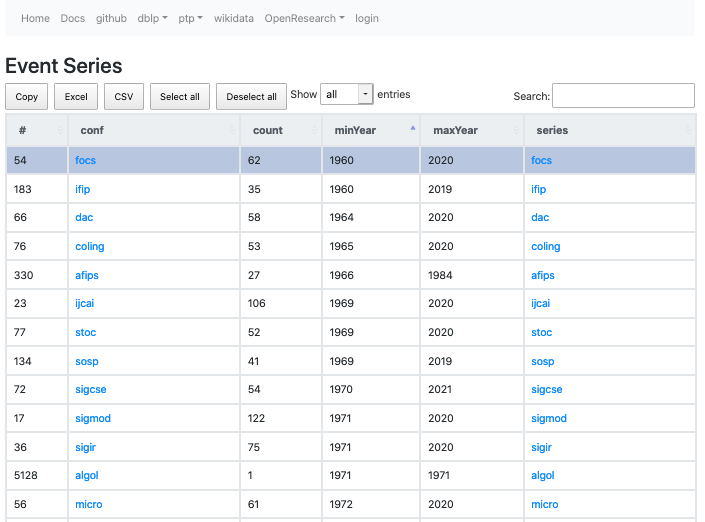Open coling link in series column
The width and height of the screenshot is (705, 522).
(x=546, y=246)
